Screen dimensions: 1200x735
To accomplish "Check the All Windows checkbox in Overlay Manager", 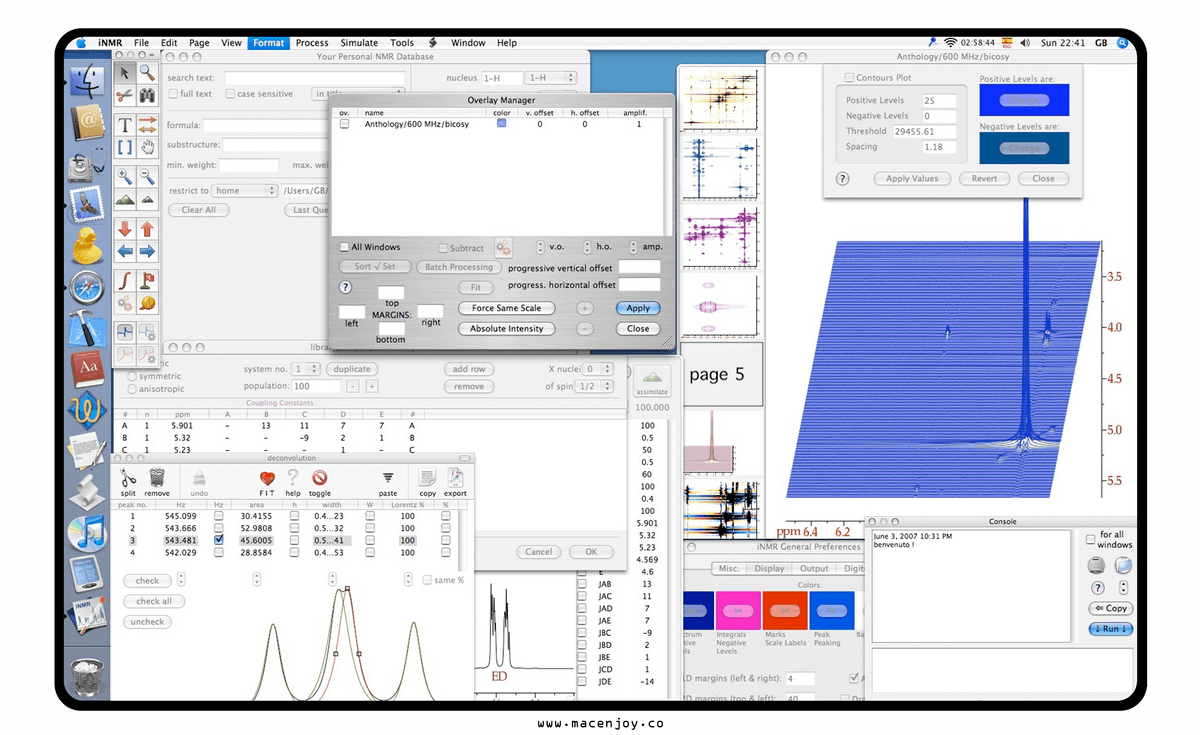I will [x=344, y=247].
